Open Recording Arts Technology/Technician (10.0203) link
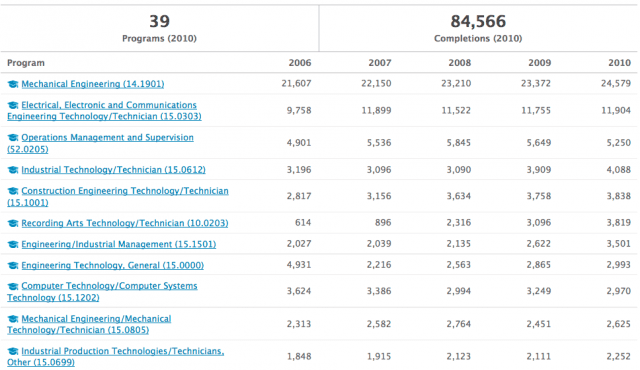The width and height of the screenshot is (640, 370). 124,223
